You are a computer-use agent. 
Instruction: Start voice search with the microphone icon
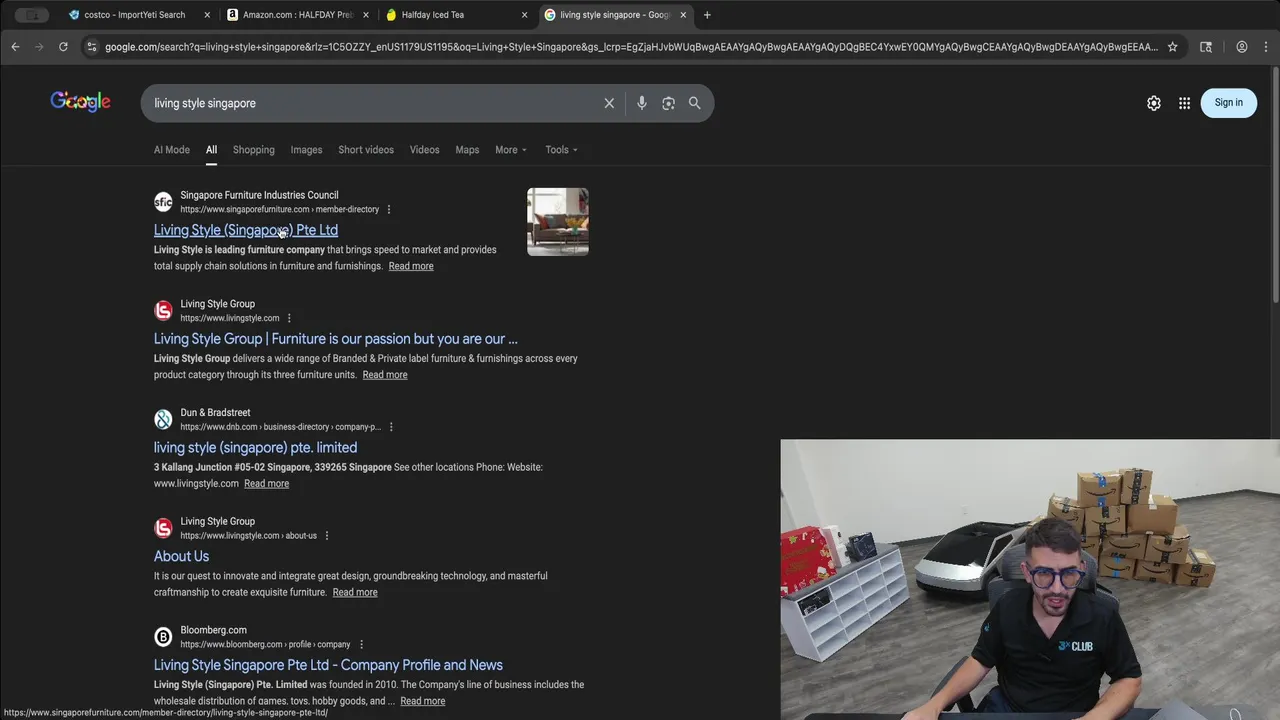coord(642,103)
